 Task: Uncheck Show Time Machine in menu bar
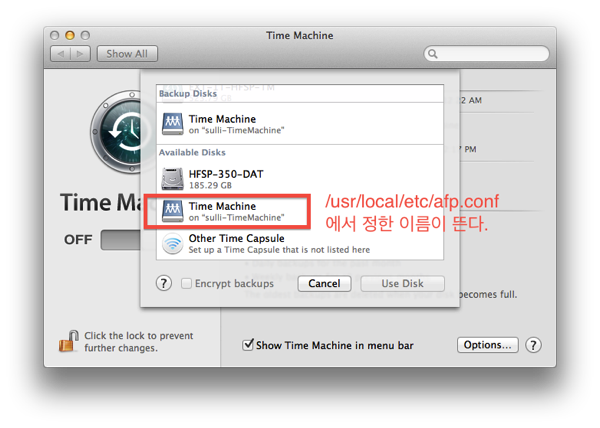coord(248,345)
